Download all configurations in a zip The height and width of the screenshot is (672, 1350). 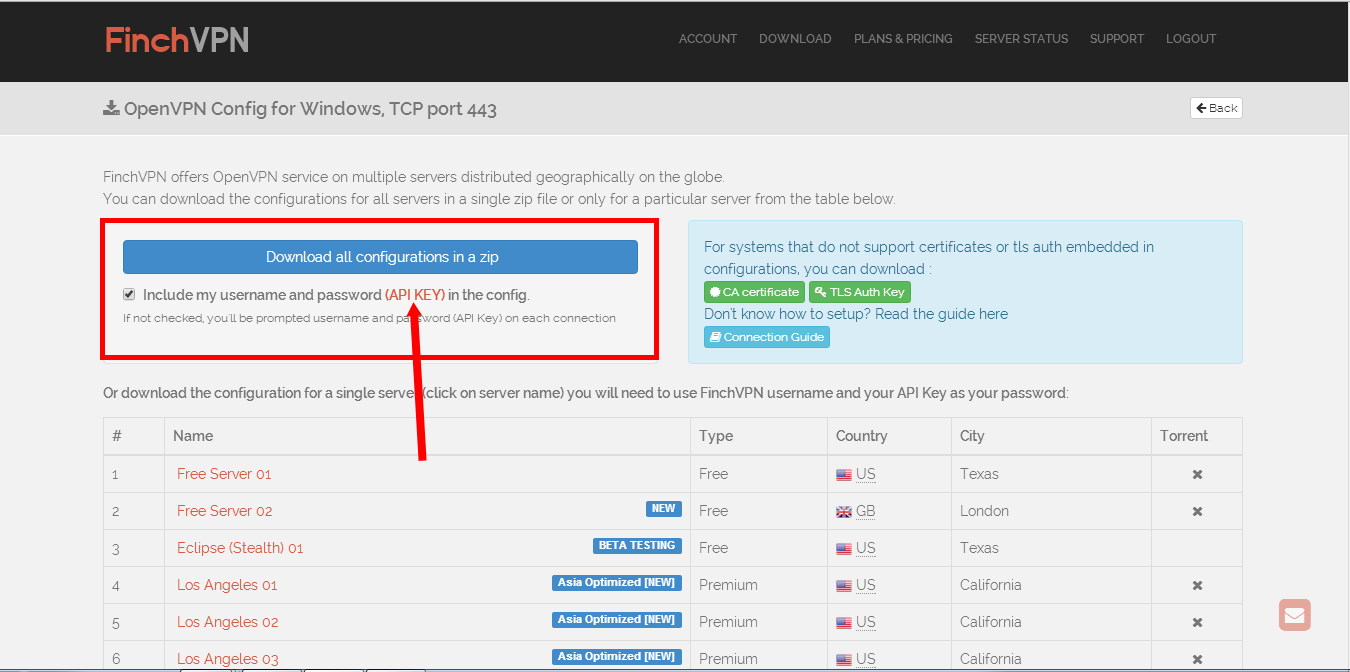[x=380, y=257]
